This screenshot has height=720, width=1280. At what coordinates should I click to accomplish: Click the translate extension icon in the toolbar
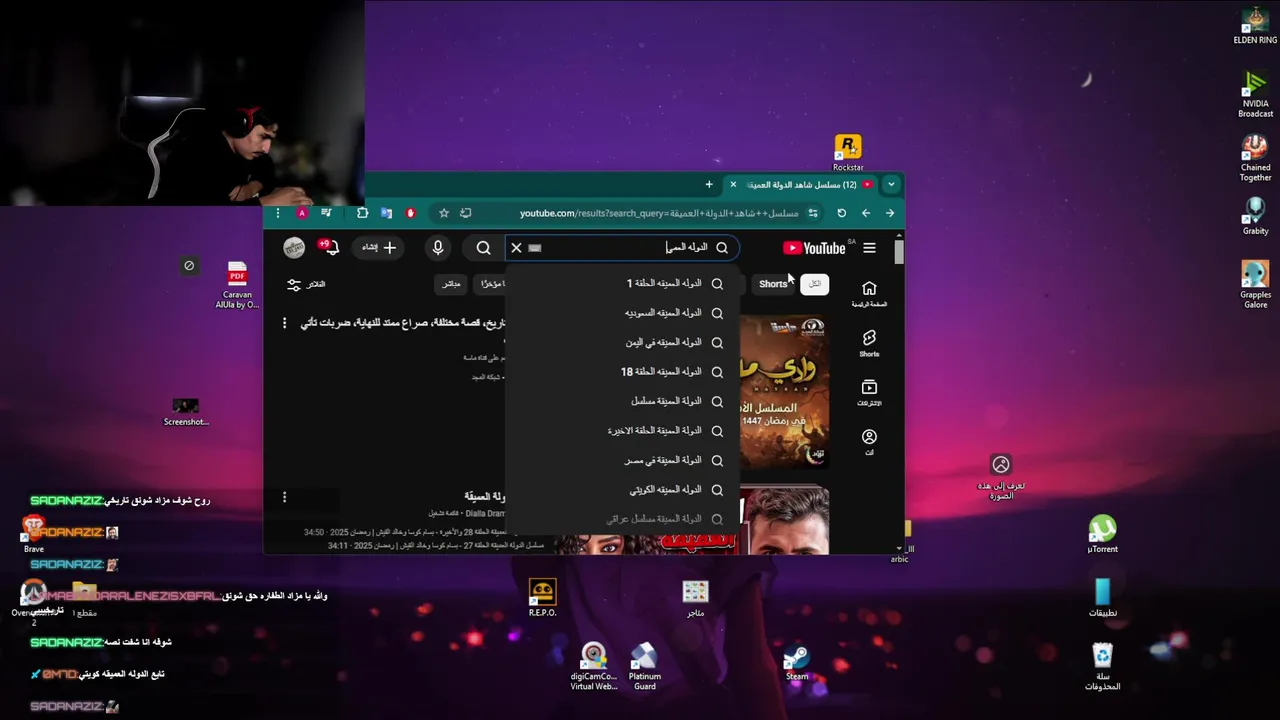pos(386,213)
